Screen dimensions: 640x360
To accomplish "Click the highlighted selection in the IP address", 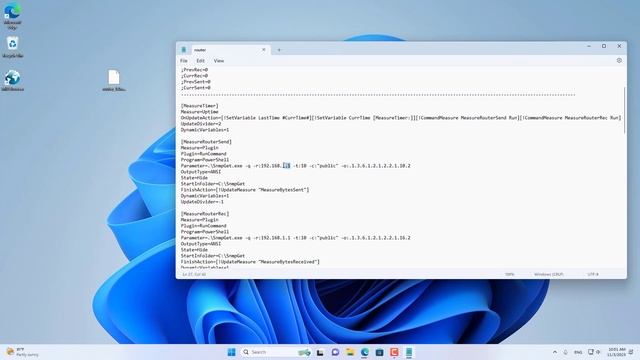I will click(287, 166).
